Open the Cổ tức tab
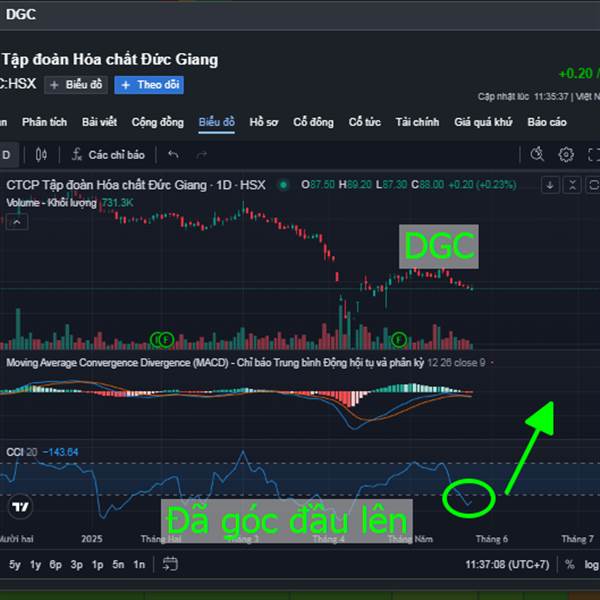Viewport: 600px width, 600px height. [x=365, y=122]
